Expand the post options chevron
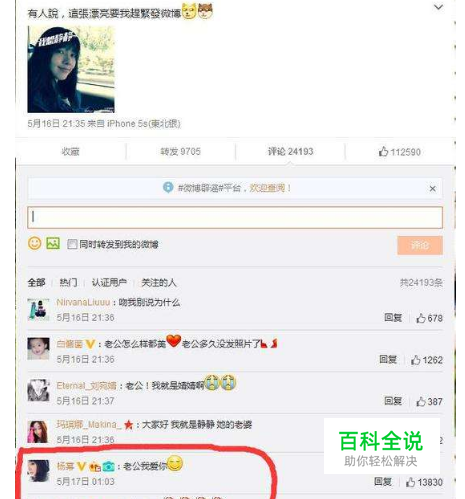This screenshot has height=499, width=465. (x=438, y=7)
